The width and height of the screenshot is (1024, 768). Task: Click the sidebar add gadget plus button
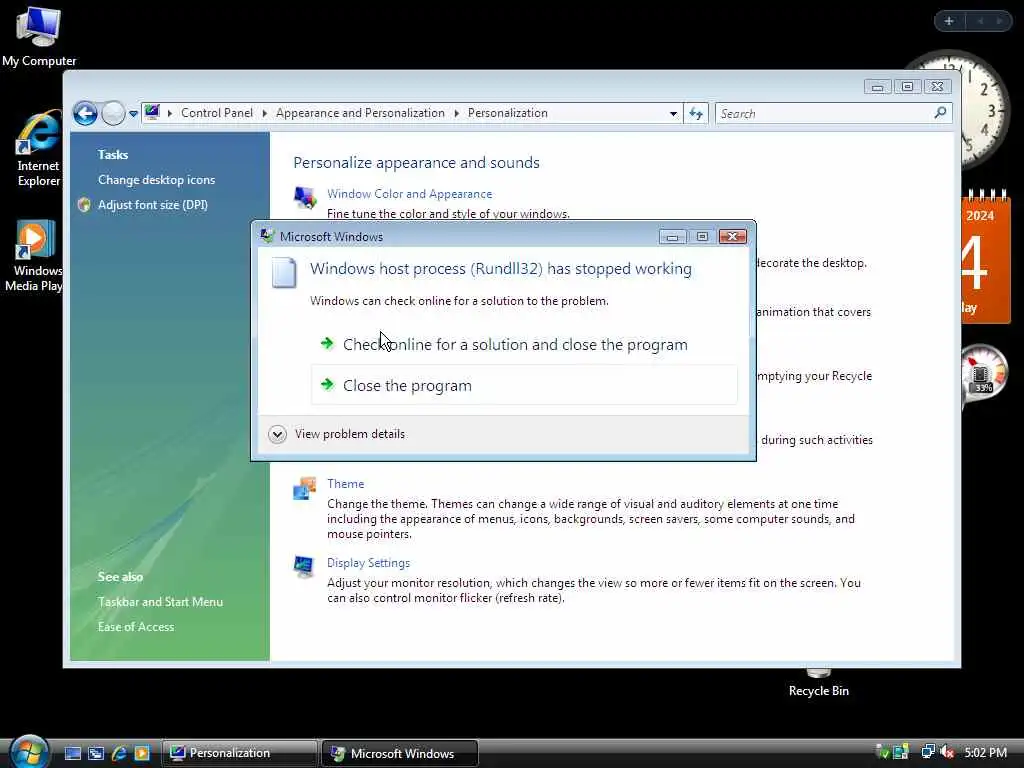(x=949, y=21)
